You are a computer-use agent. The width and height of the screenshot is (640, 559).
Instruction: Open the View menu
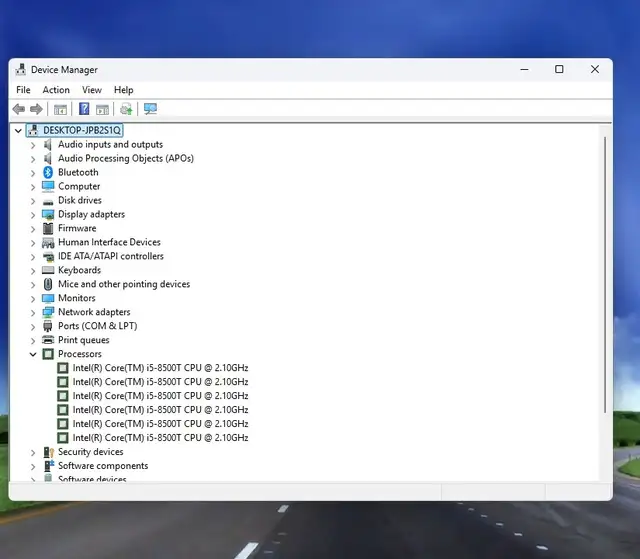click(x=92, y=90)
